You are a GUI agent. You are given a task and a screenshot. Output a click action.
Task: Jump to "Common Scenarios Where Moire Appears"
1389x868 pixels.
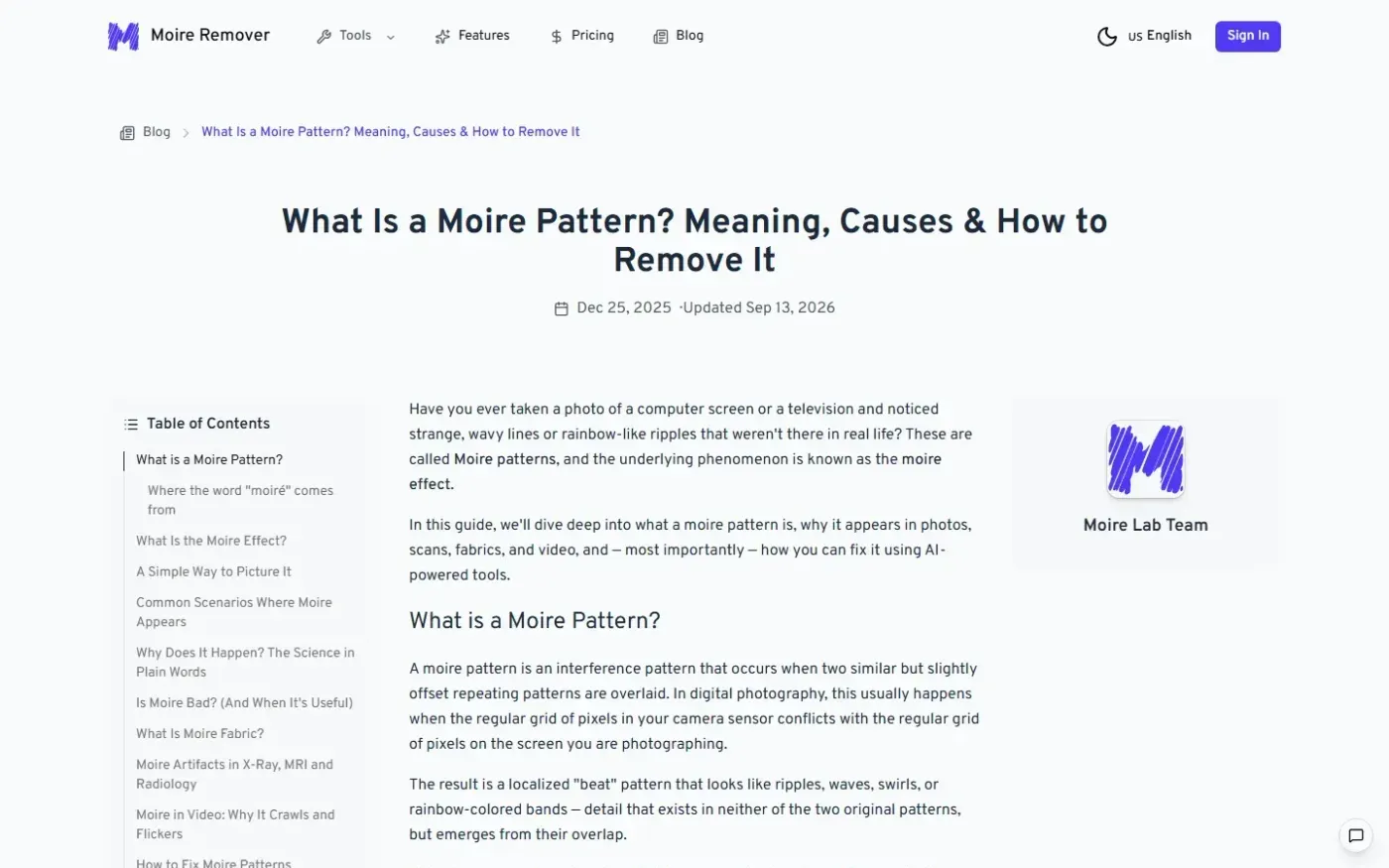point(234,612)
